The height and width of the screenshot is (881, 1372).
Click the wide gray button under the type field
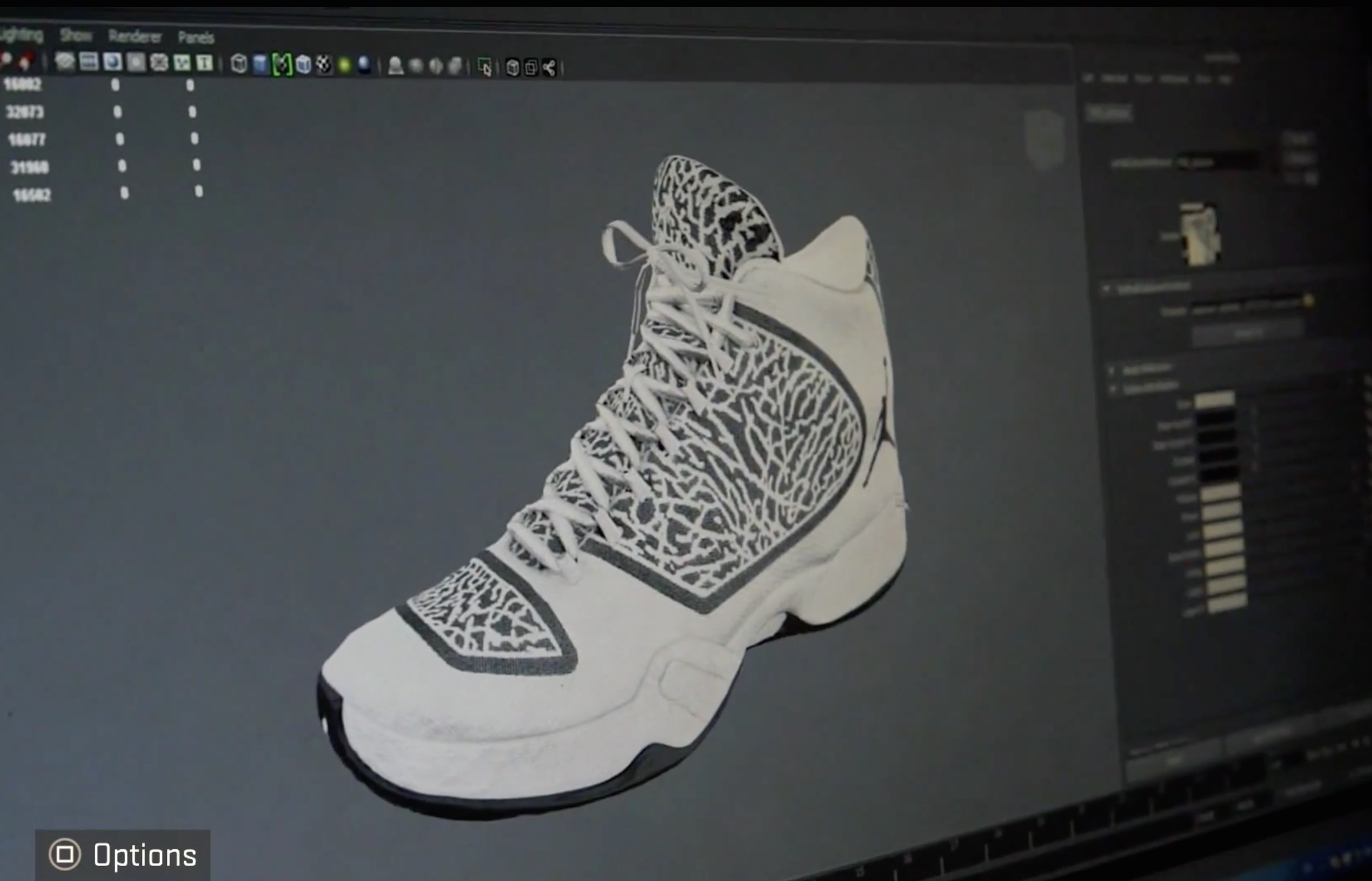point(1247,334)
